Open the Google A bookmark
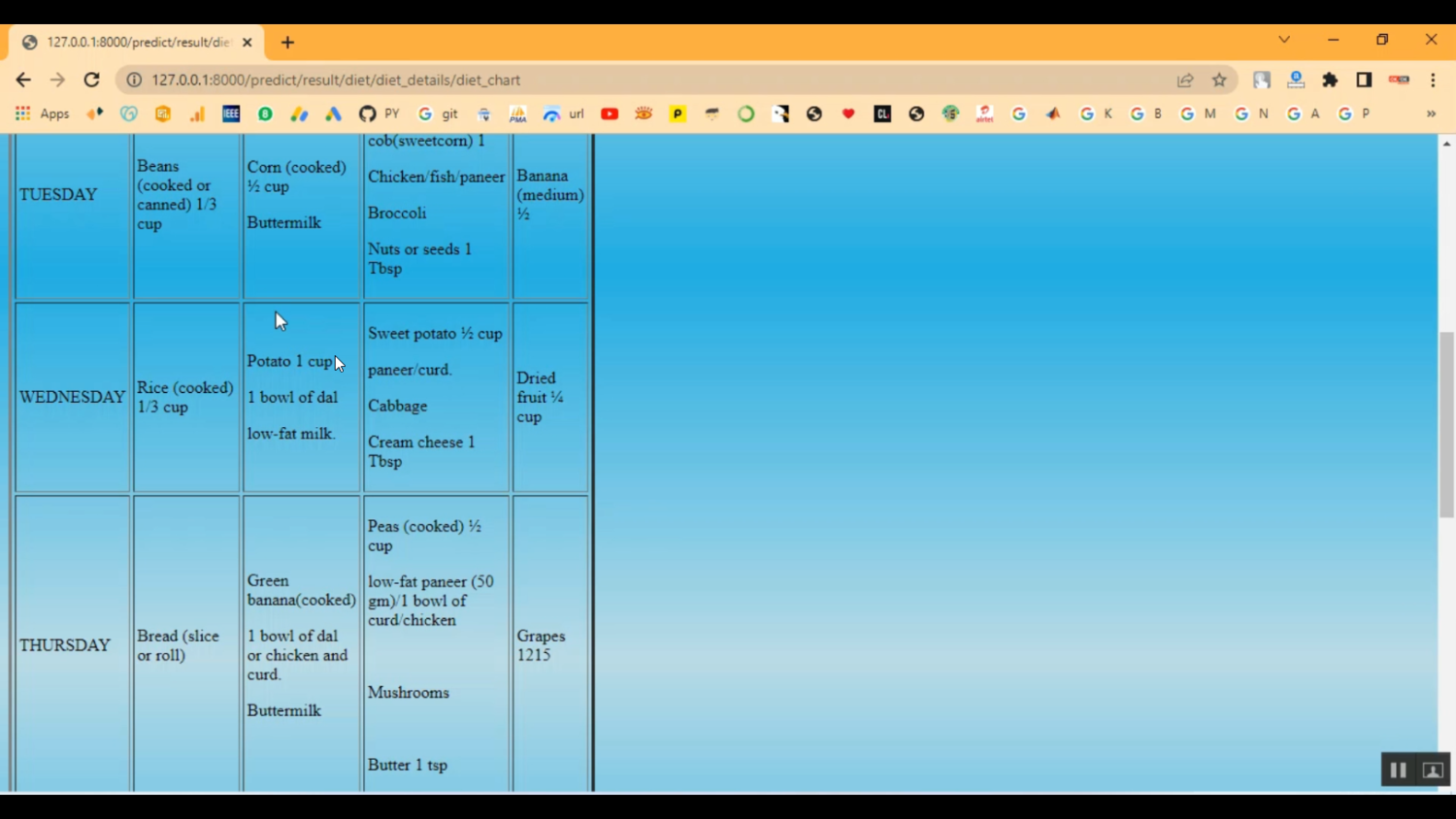Viewport: 1456px width, 819px height. pyautogui.click(x=1304, y=114)
